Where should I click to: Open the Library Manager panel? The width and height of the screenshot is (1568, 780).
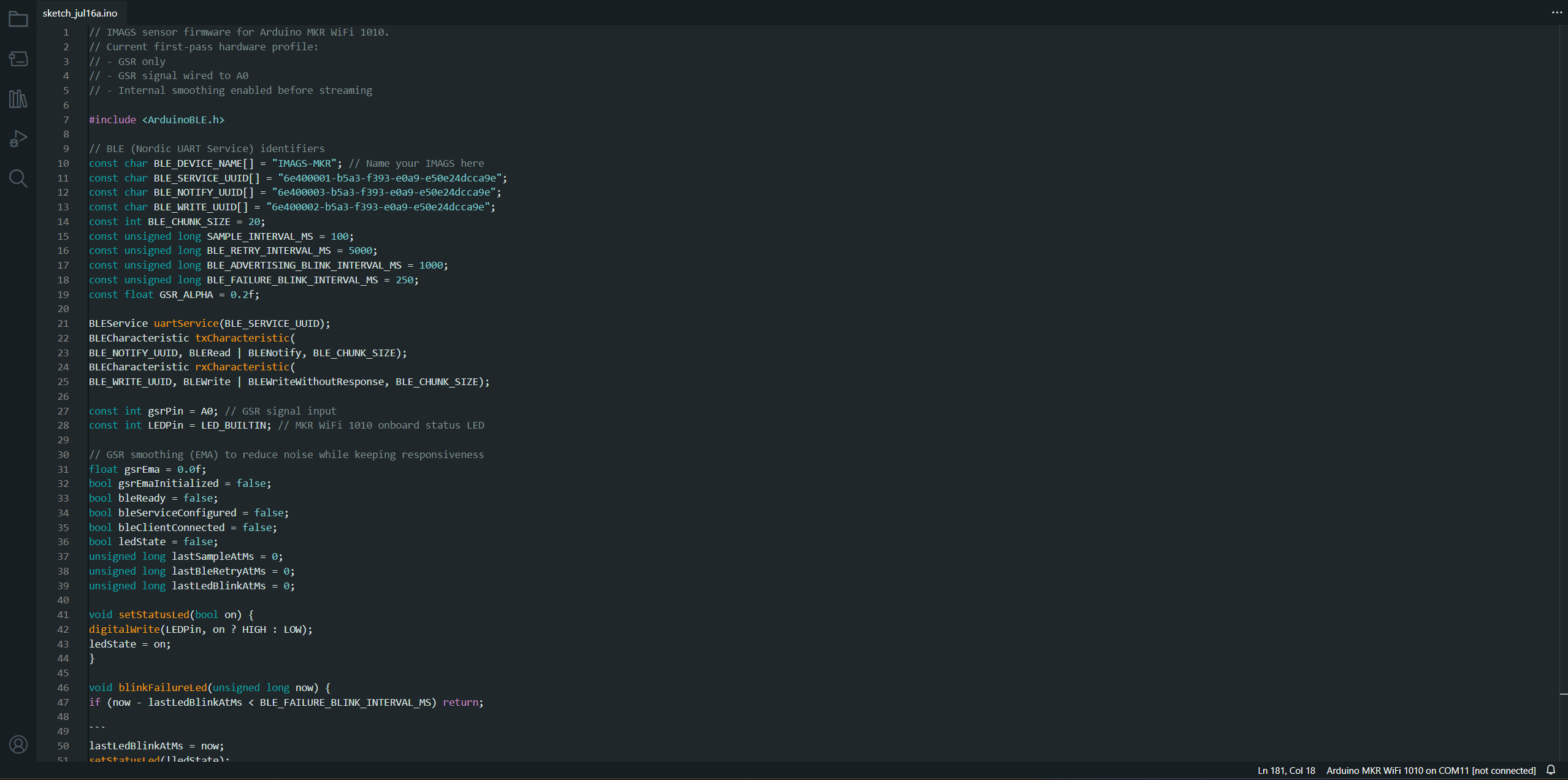tap(18, 99)
